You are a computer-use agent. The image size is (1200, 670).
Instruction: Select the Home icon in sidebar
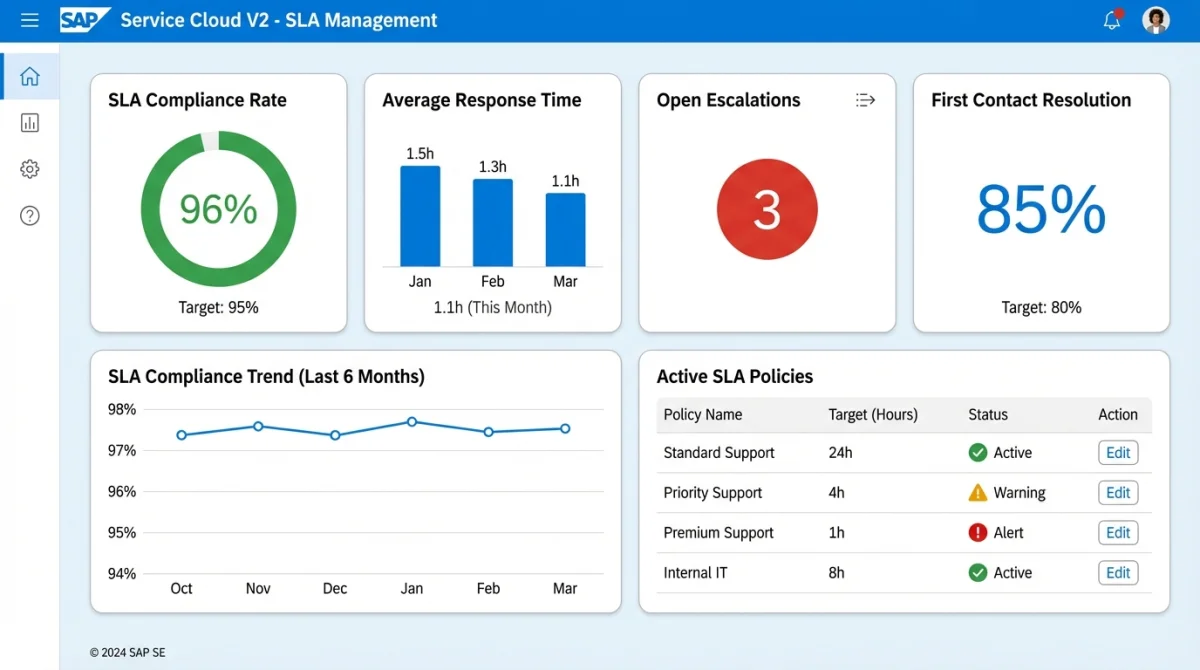[x=29, y=75]
